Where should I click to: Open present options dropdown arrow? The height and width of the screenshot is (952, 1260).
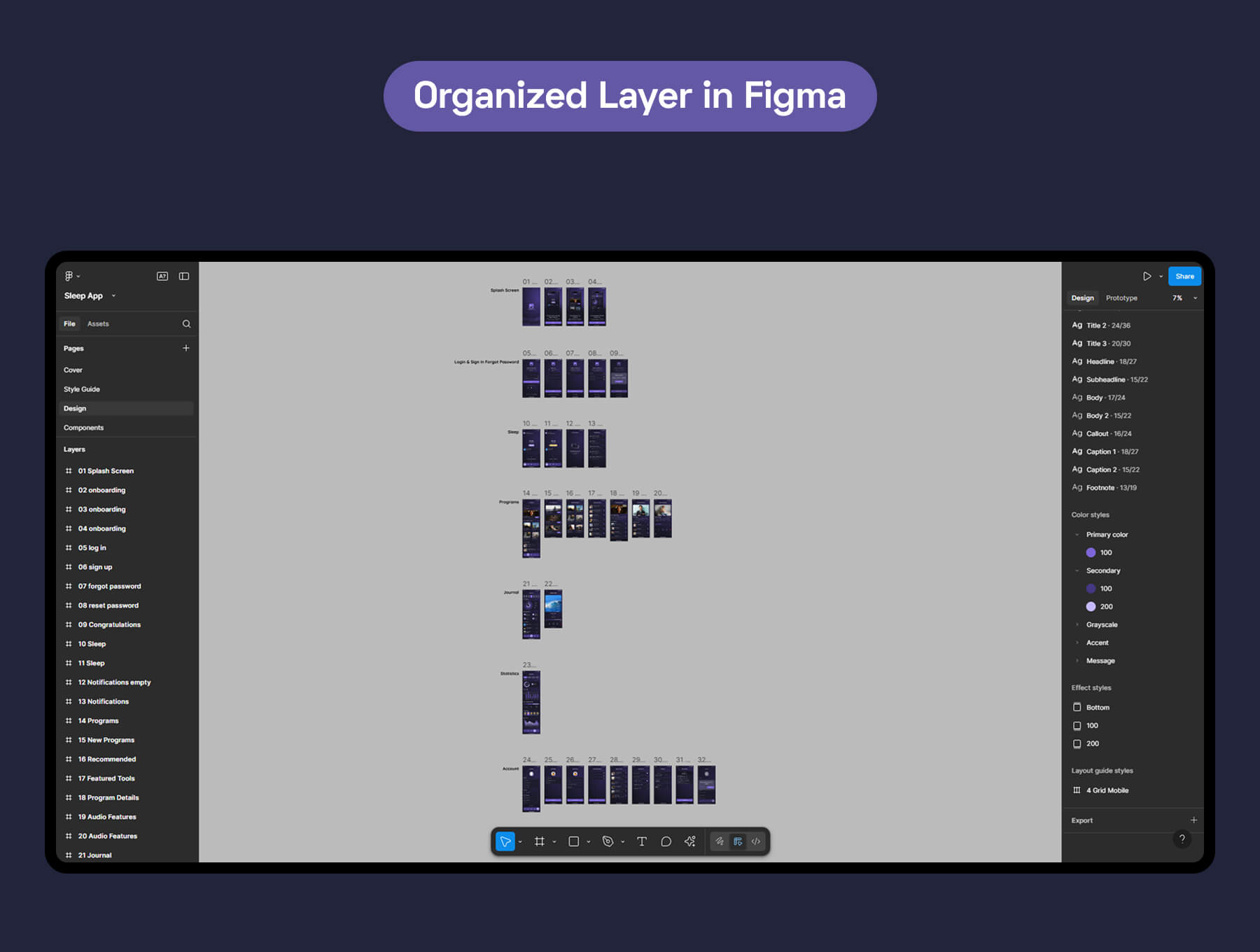coord(1161,276)
